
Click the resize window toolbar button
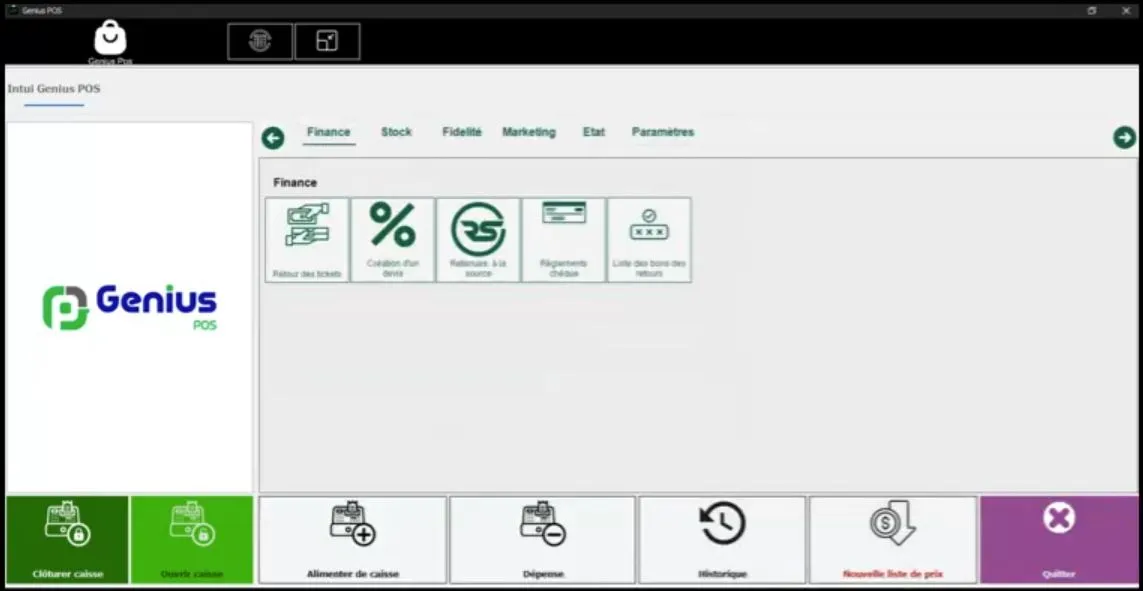click(x=327, y=42)
